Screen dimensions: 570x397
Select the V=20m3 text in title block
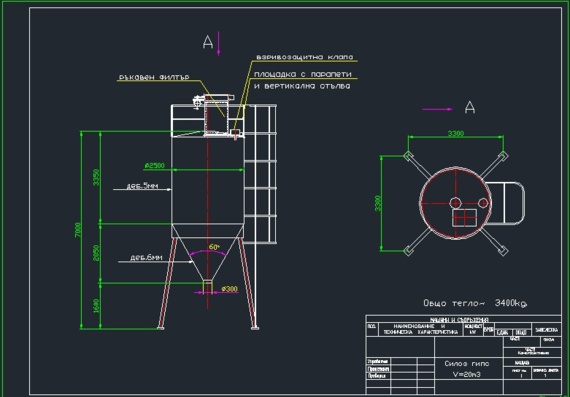pos(467,374)
